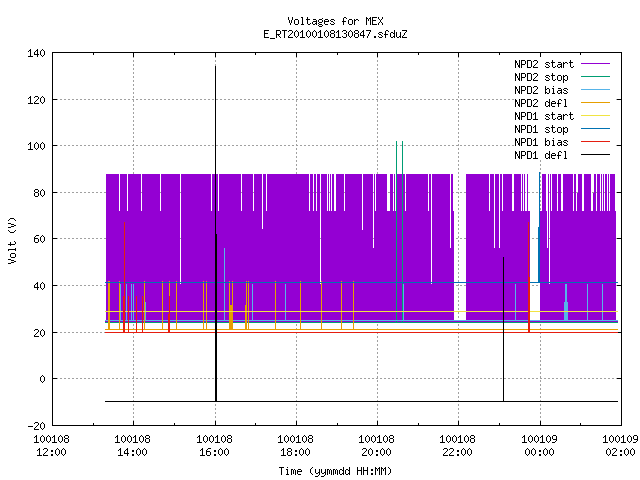Click the y-axis tick value 140
640x480 pixels.
point(37,53)
